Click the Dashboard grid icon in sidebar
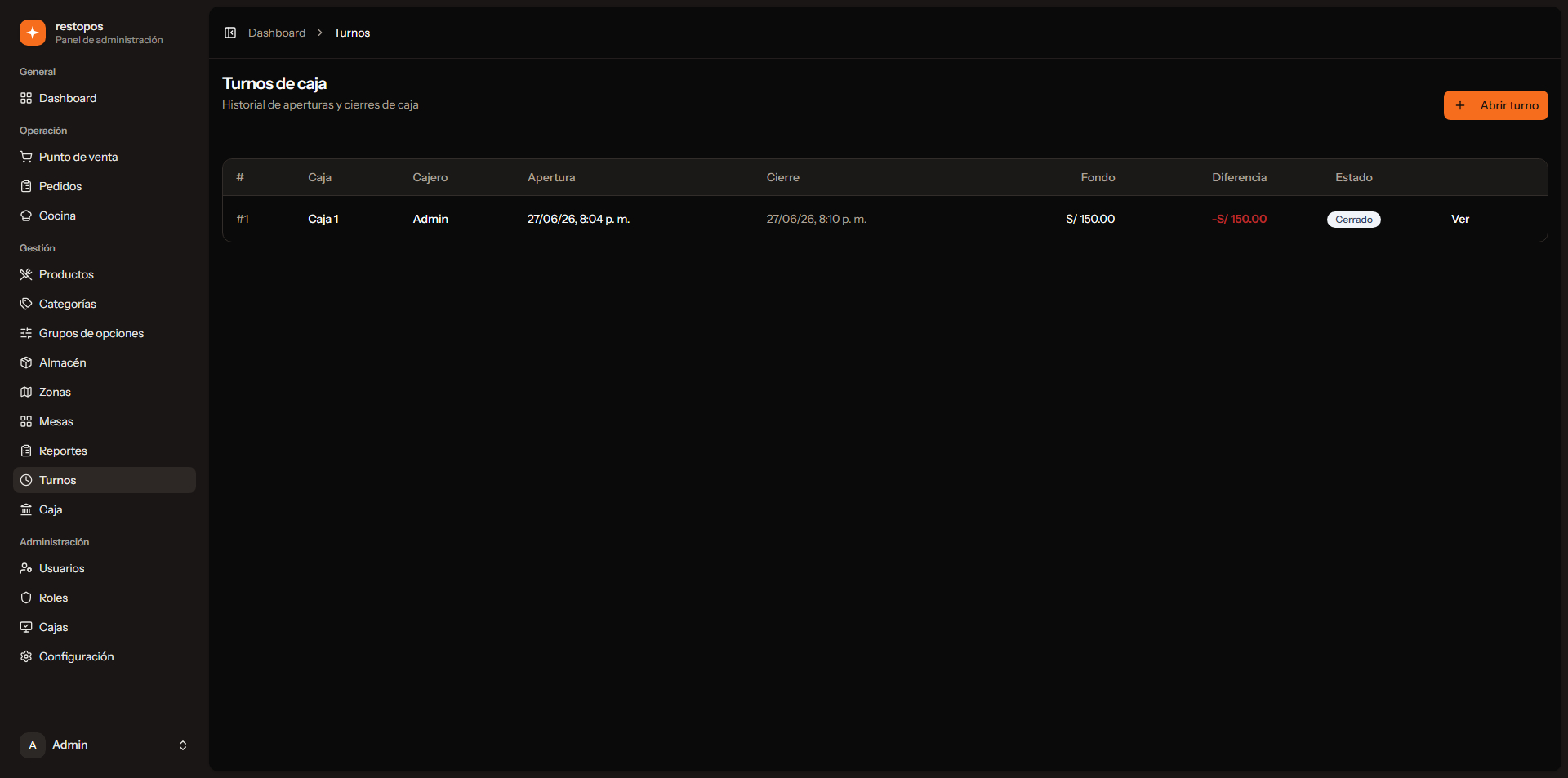Image resolution: width=1568 pixels, height=778 pixels. [x=26, y=98]
